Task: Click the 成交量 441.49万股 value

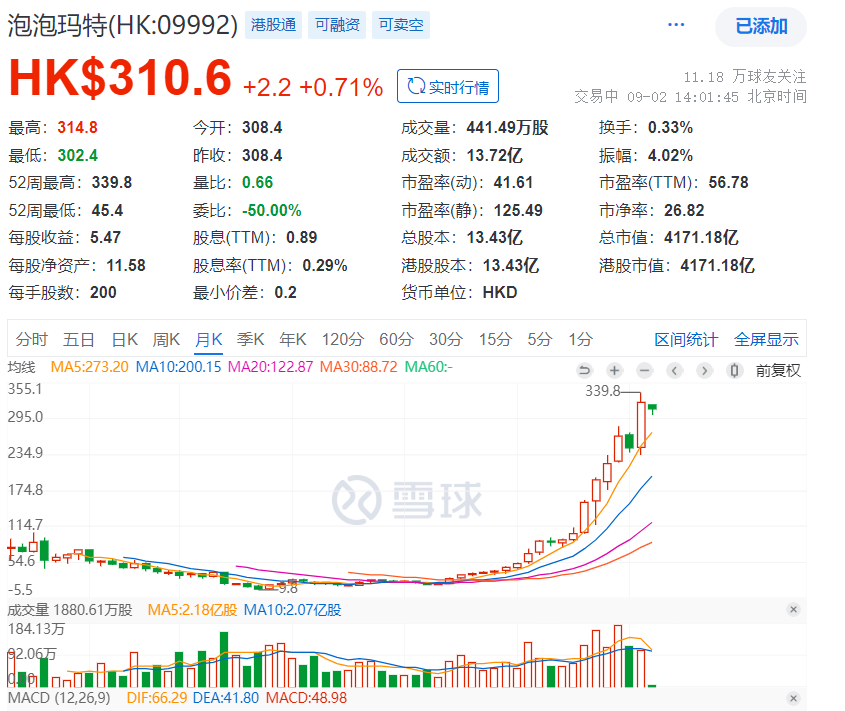Action: tap(508, 128)
